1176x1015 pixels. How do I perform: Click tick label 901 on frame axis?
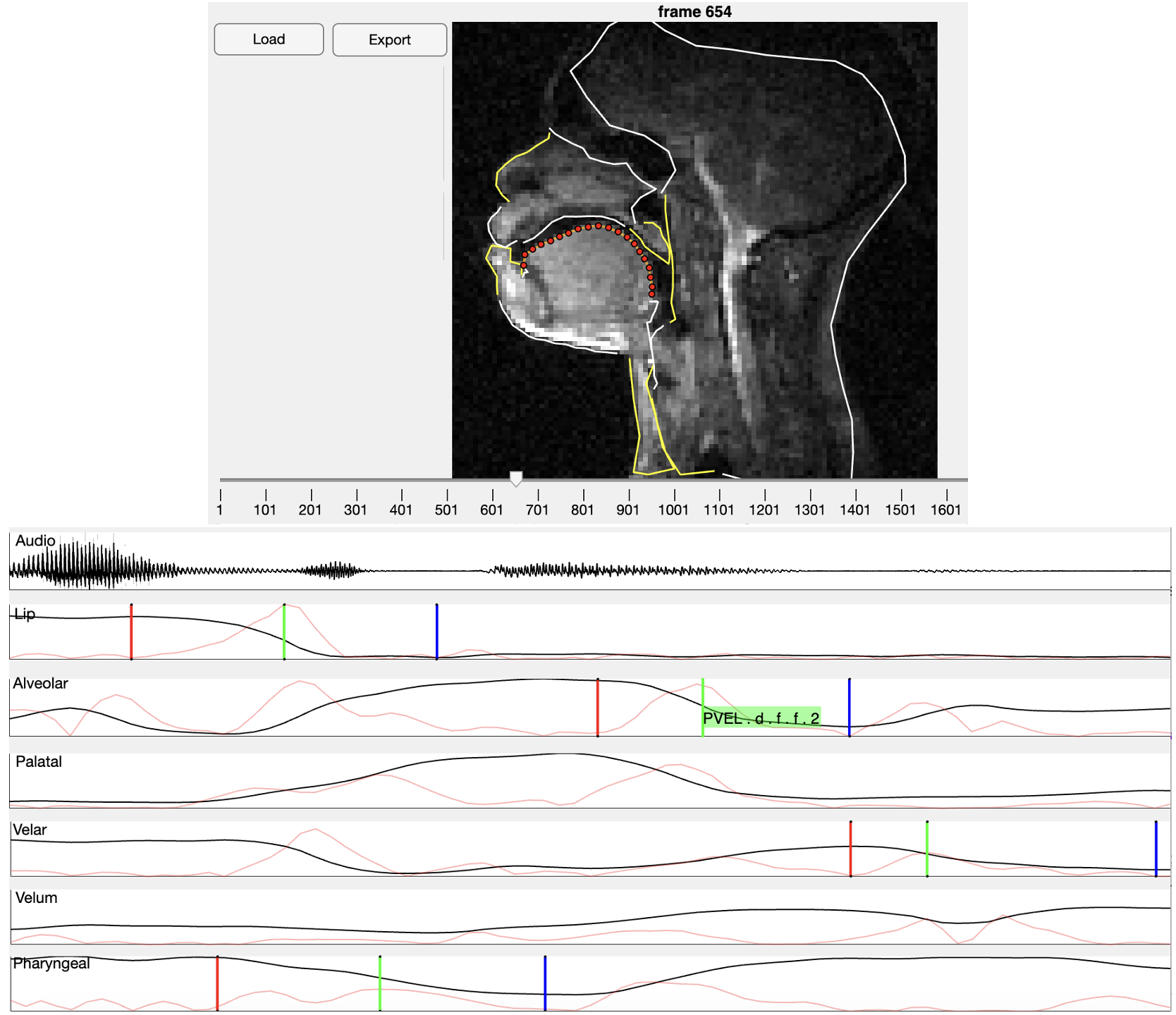[x=627, y=510]
